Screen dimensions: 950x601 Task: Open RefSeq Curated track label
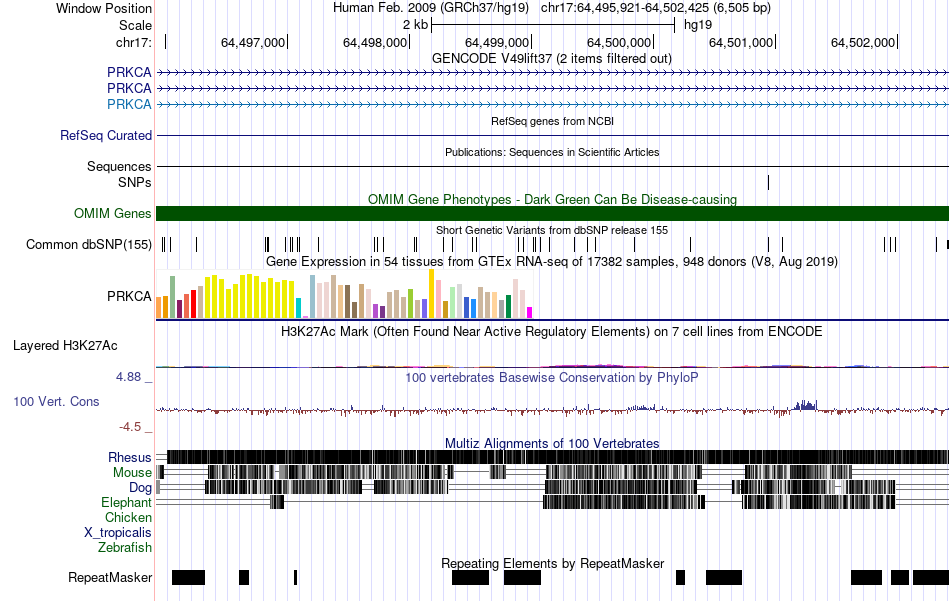pos(106,135)
